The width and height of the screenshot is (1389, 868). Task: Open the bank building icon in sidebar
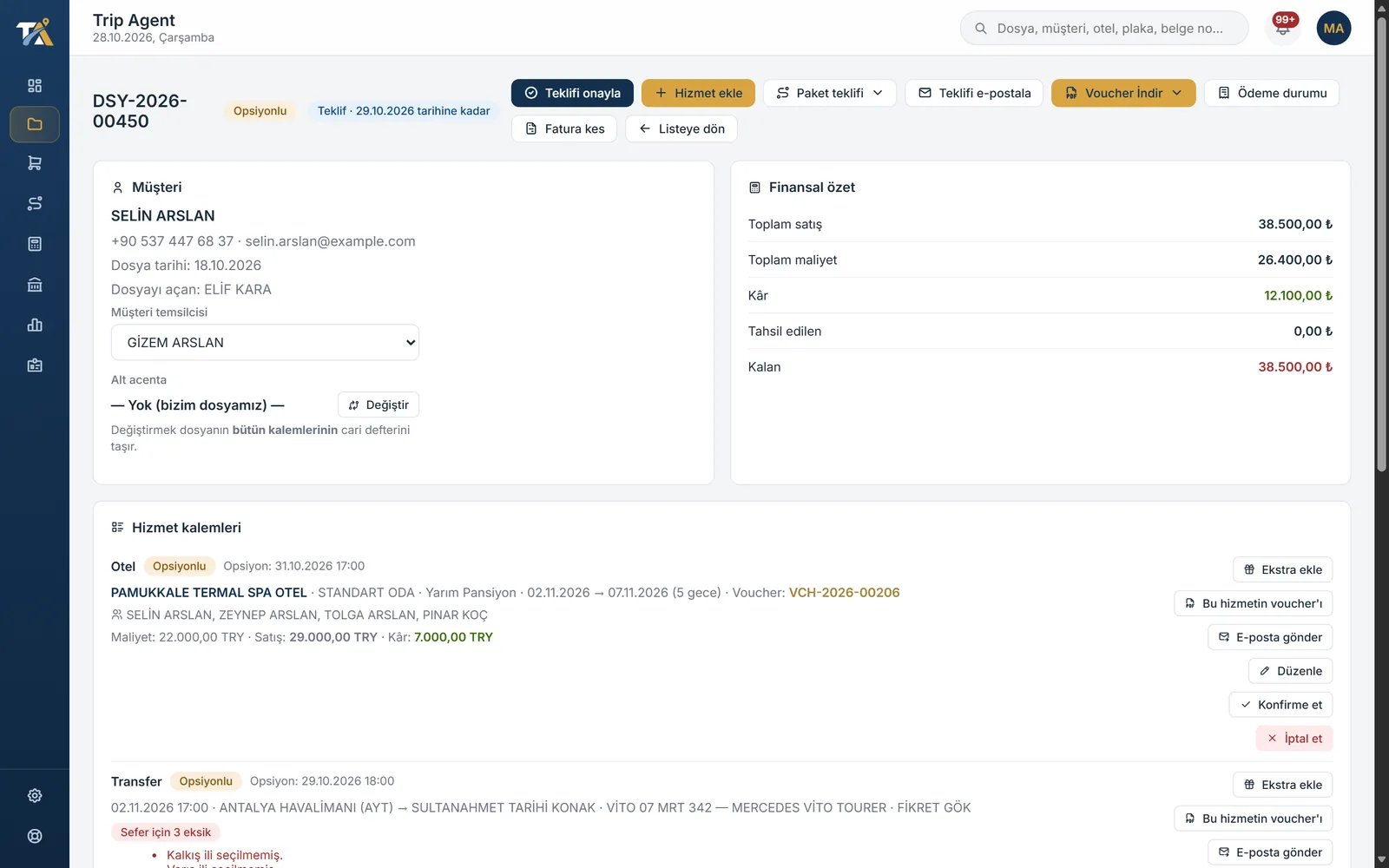35,285
